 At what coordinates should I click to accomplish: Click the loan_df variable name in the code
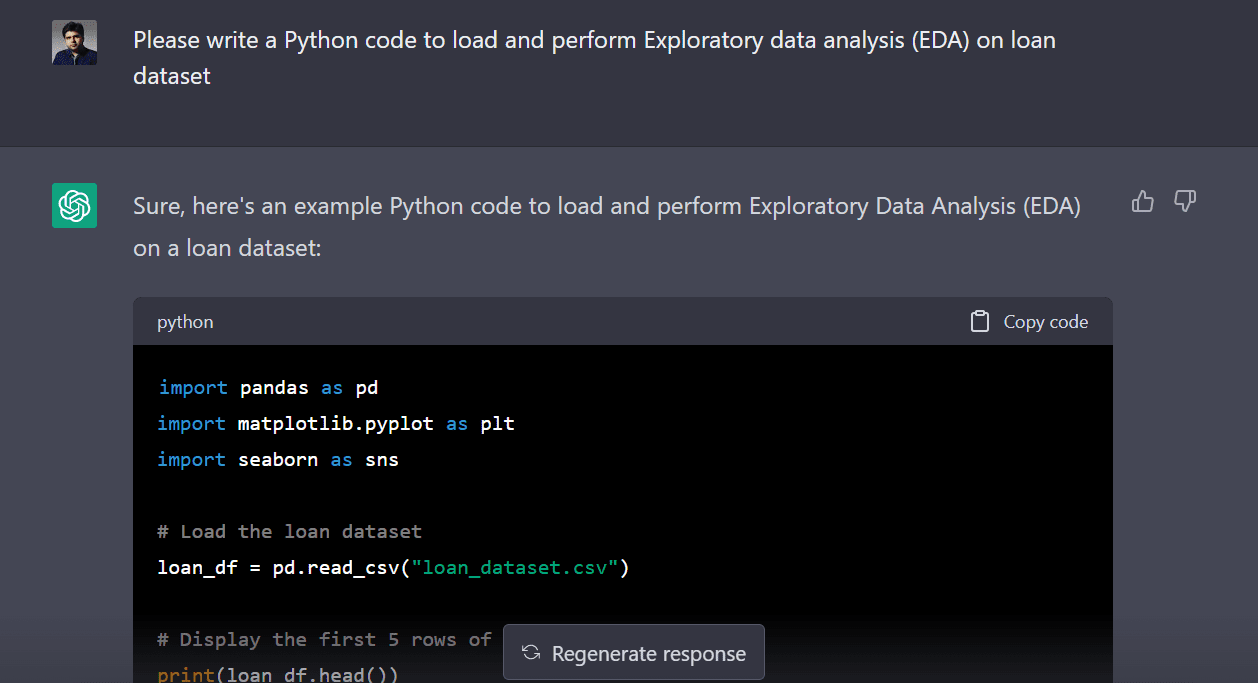tap(197, 568)
